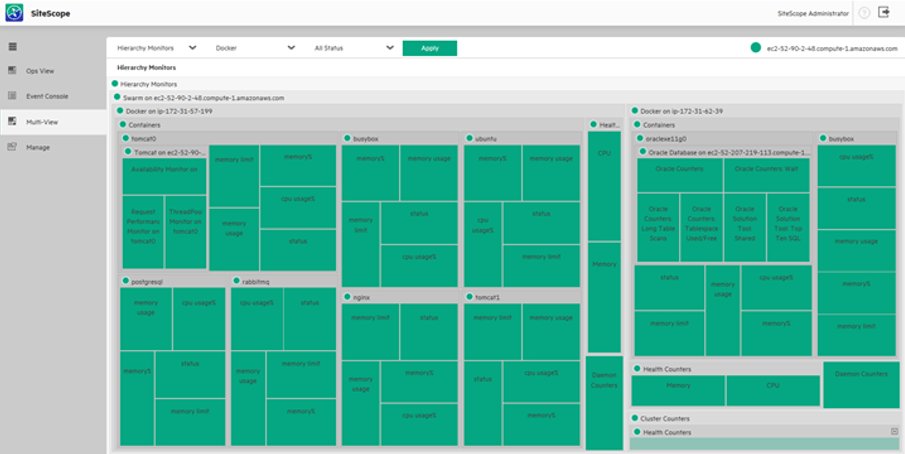The height and width of the screenshot is (454, 905).
Task: Open the memory usage tile in tomcat1
Action: [551, 332]
